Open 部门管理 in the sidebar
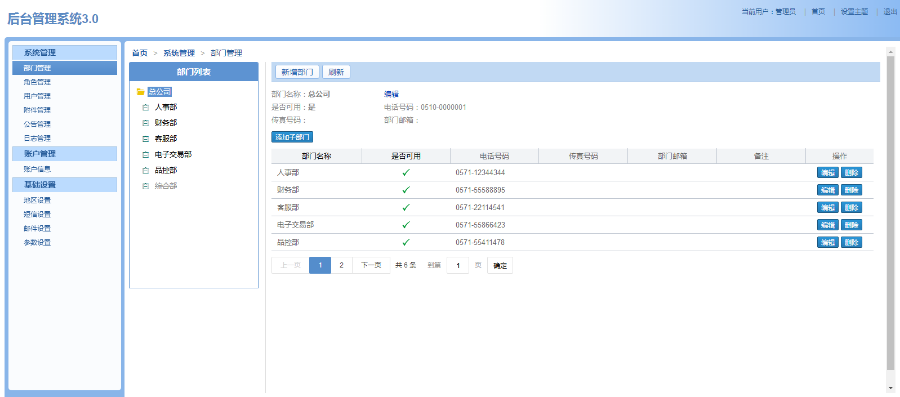900x397 pixels. point(64,68)
